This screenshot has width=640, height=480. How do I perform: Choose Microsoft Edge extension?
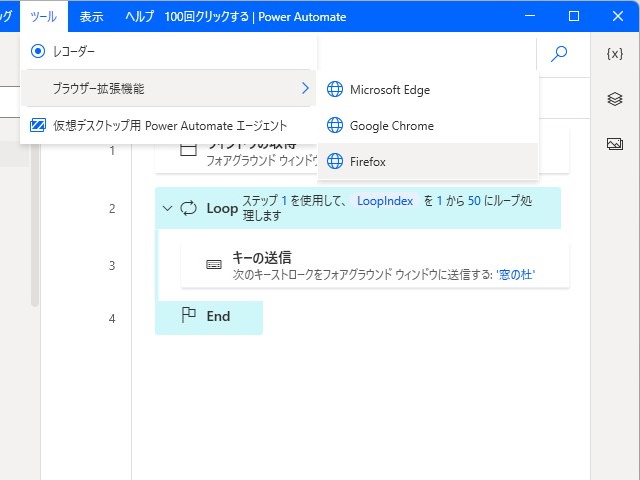(x=428, y=90)
